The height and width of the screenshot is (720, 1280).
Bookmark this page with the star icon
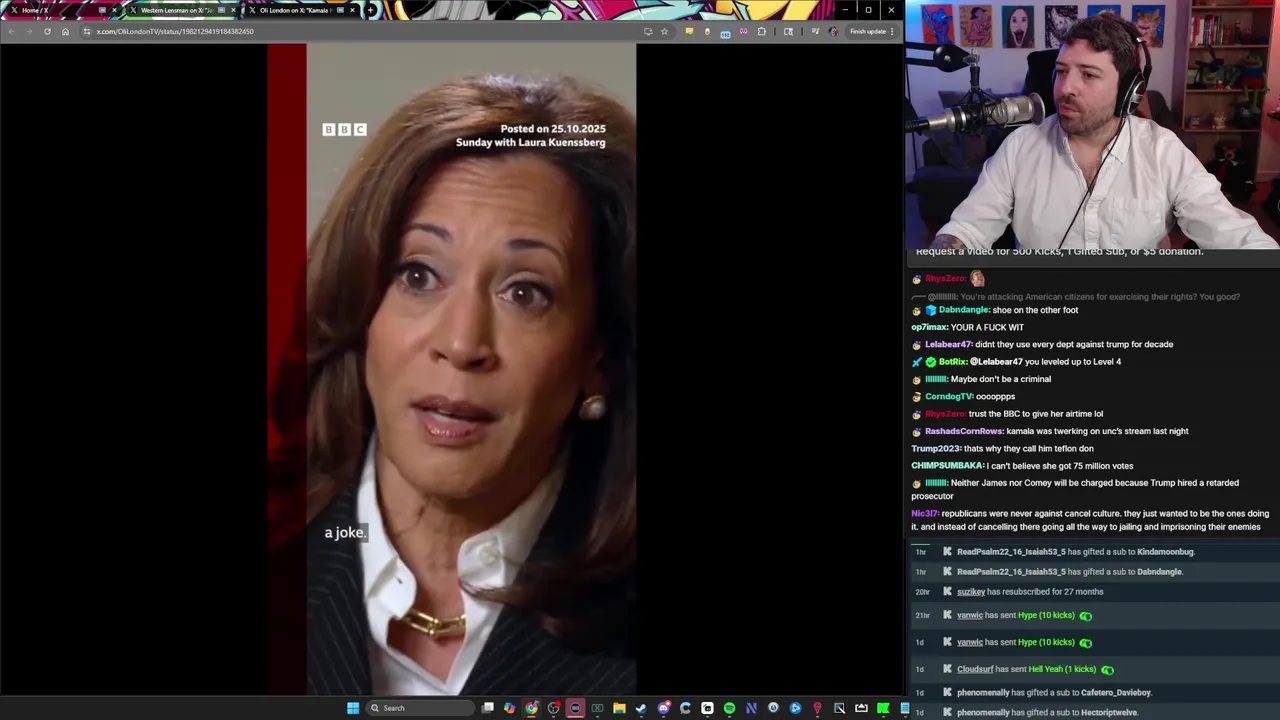664,31
